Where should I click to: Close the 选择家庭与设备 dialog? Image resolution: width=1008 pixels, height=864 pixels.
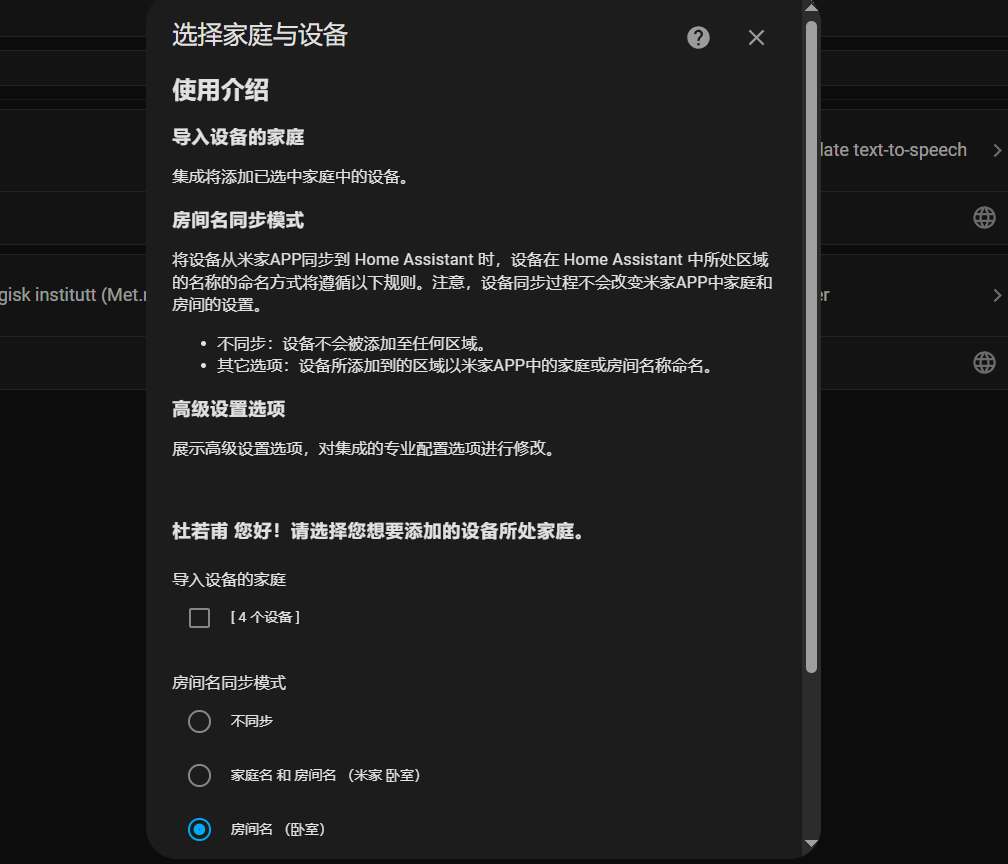click(756, 38)
